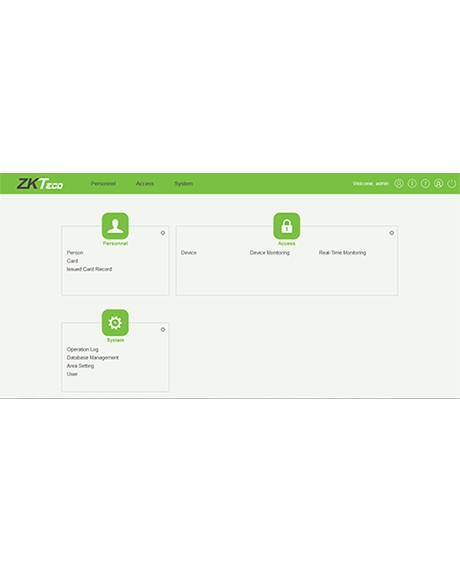Open the System menu in top bar

click(x=184, y=184)
